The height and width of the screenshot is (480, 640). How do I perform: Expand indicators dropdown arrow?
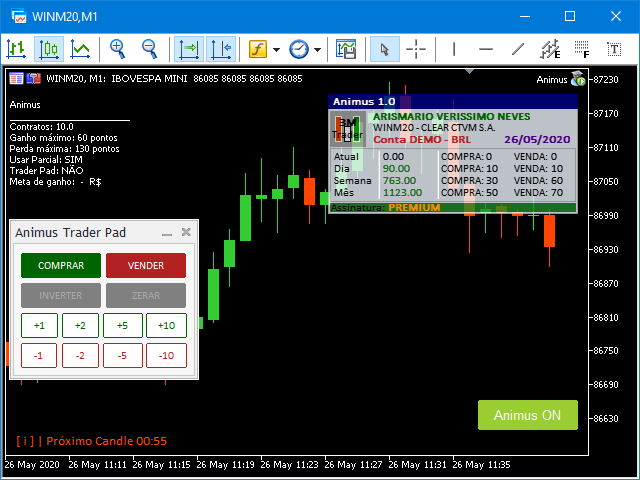(276, 50)
